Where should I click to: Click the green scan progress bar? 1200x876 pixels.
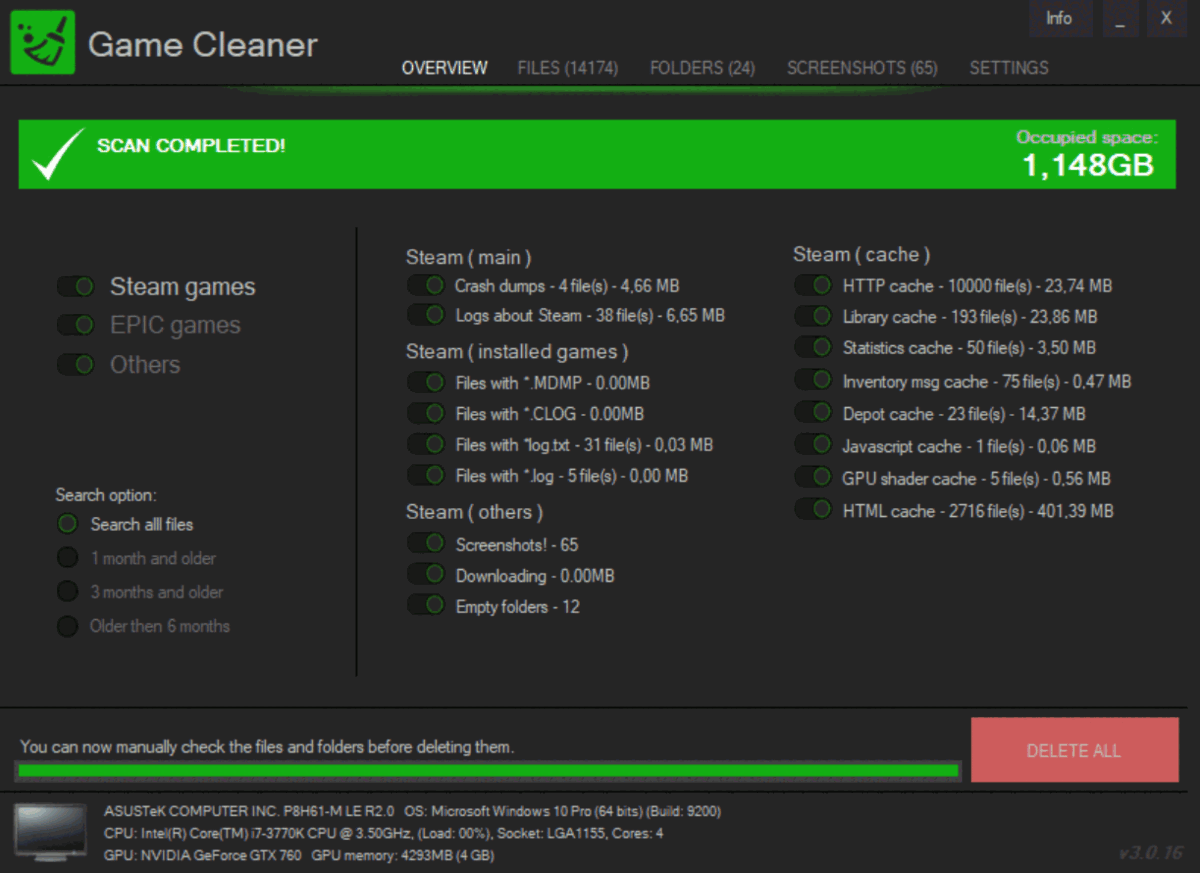[488, 771]
